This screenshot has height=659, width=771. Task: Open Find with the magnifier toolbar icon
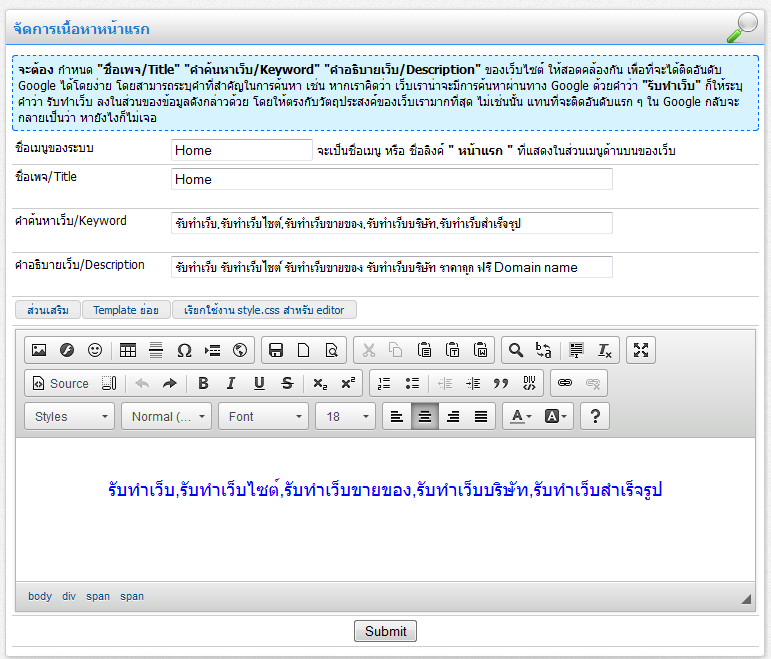pos(516,350)
